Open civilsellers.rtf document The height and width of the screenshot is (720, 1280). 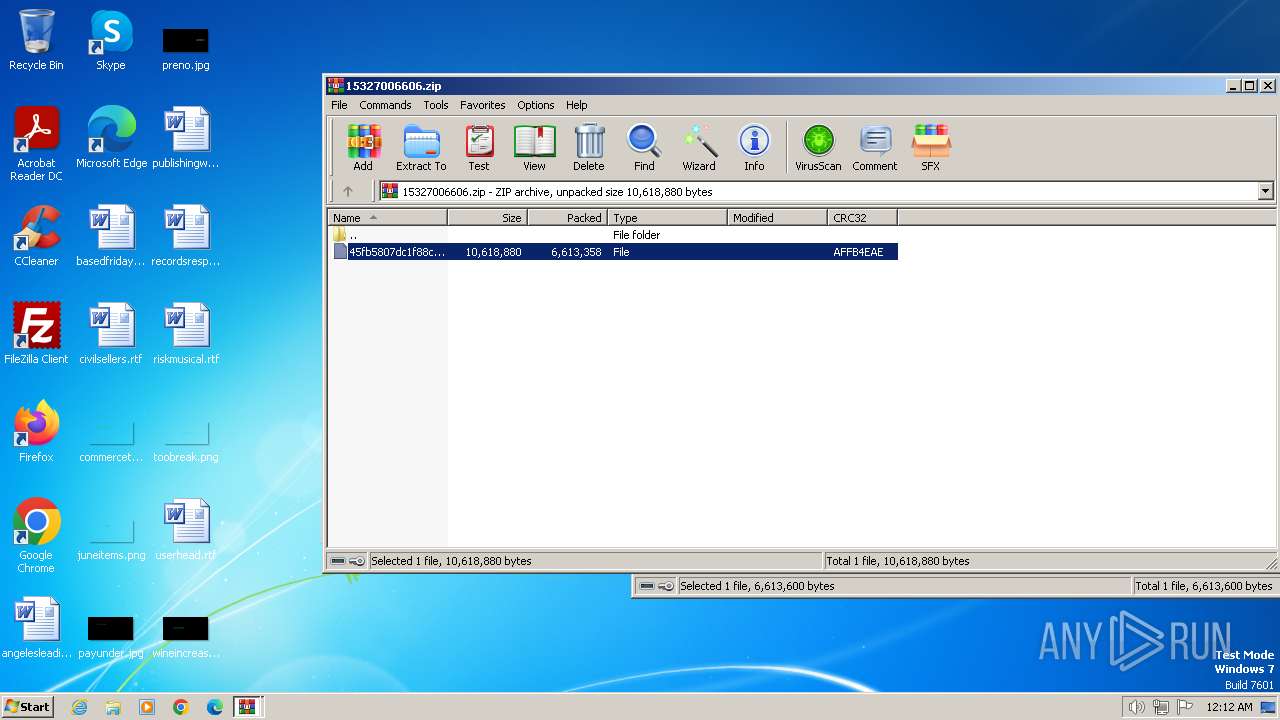click(111, 334)
